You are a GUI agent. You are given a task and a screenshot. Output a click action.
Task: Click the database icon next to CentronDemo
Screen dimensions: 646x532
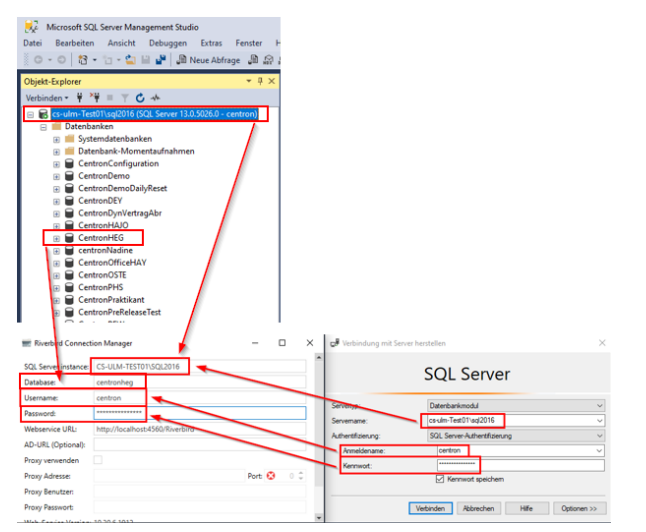(69, 176)
